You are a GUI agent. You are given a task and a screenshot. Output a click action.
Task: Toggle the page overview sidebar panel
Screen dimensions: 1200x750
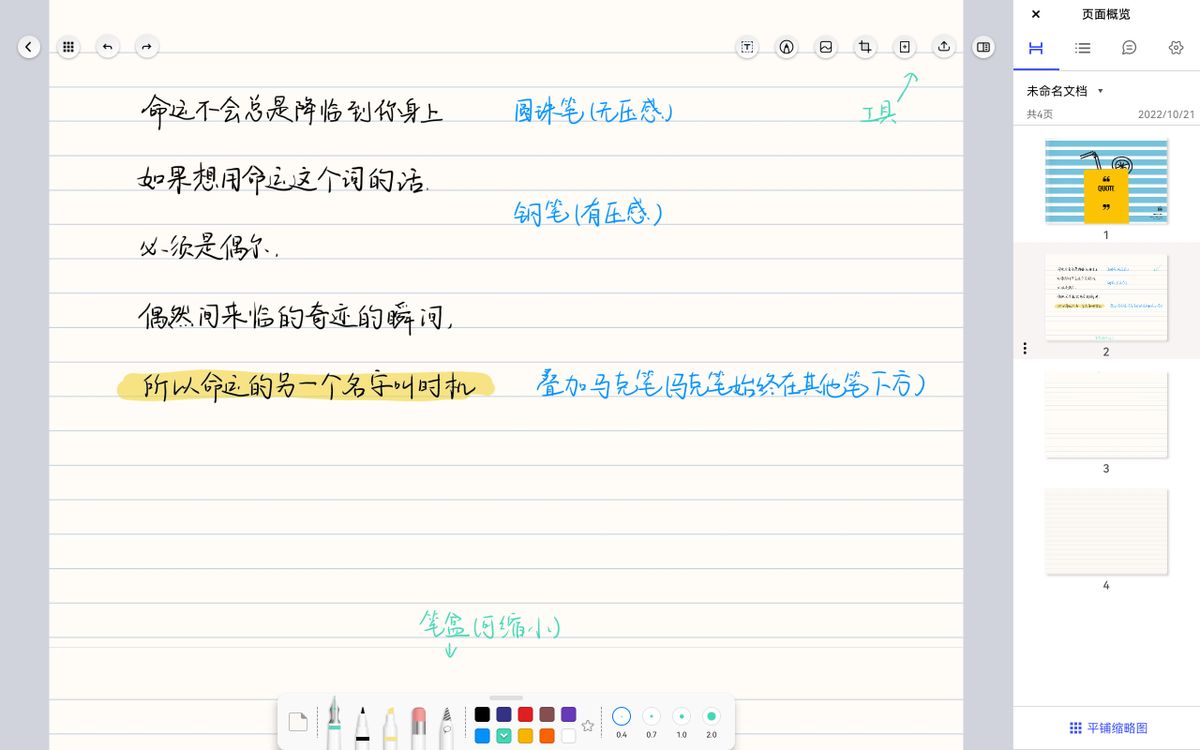click(983, 47)
